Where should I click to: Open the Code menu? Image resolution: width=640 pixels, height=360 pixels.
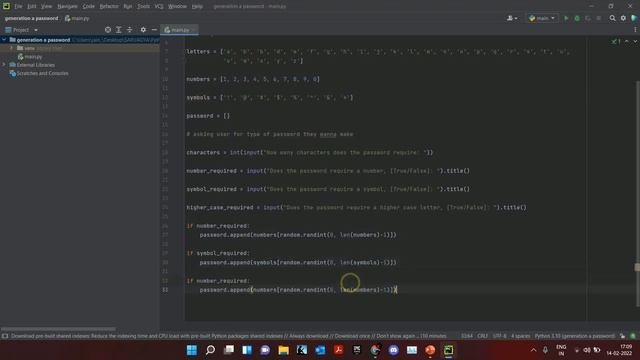point(89,6)
